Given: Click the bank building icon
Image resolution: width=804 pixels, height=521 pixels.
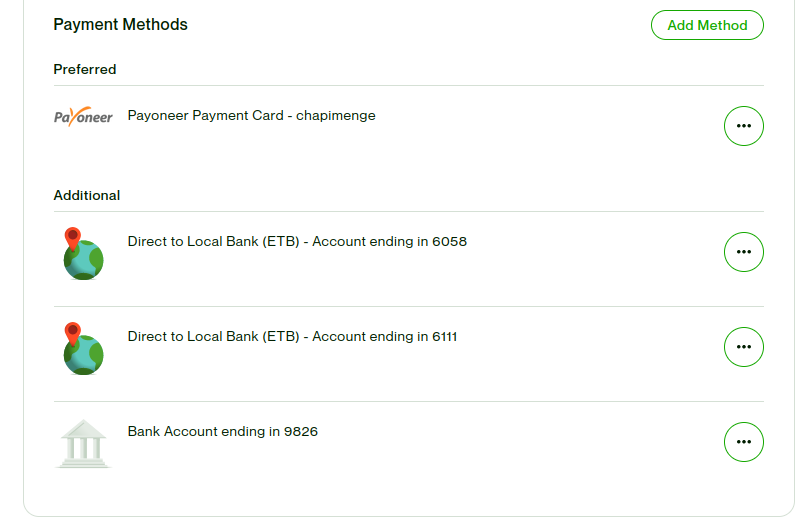Looking at the screenshot, I should pos(83,443).
